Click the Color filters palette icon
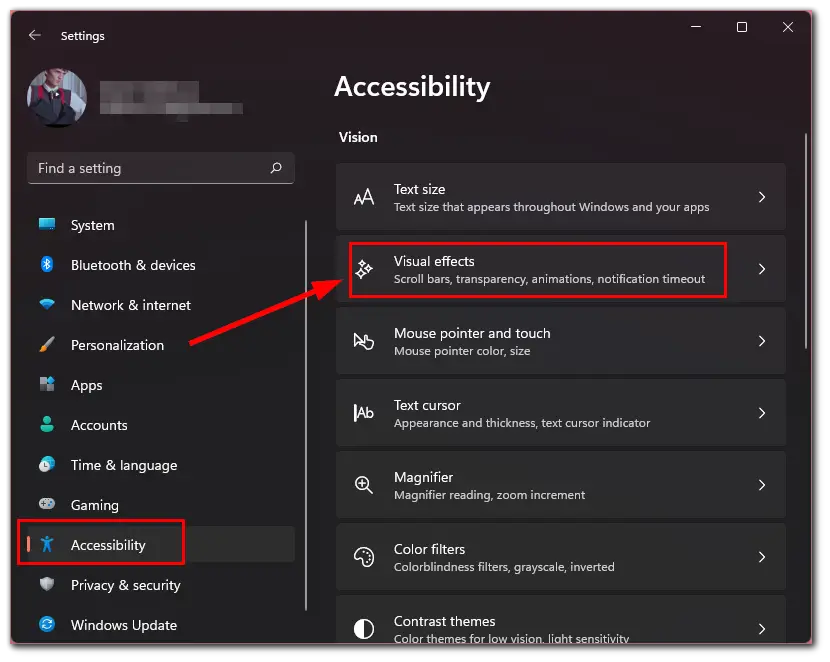 click(364, 557)
